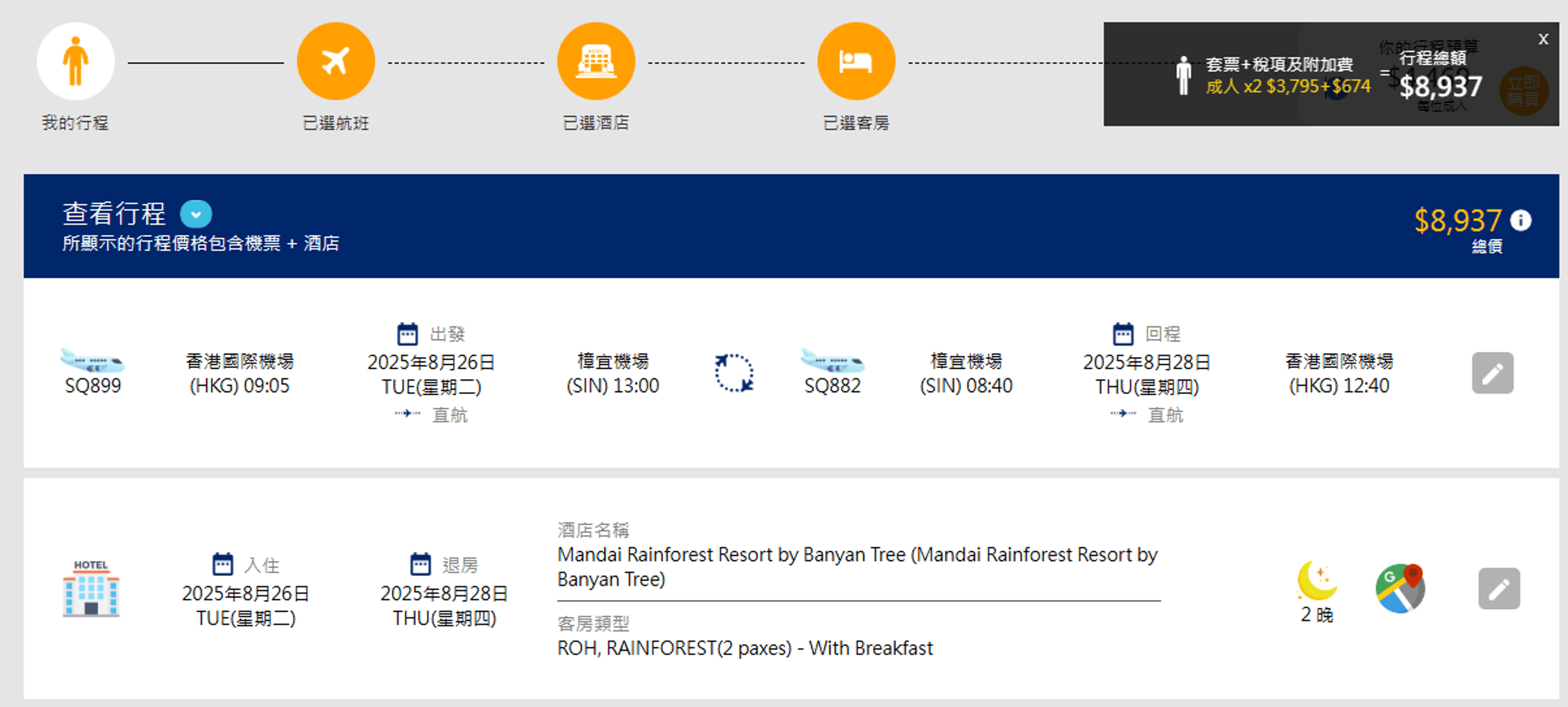Open the 已選酒店 hotel step icon
Viewport: 1568px width, 707px height.
tap(595, 61)
